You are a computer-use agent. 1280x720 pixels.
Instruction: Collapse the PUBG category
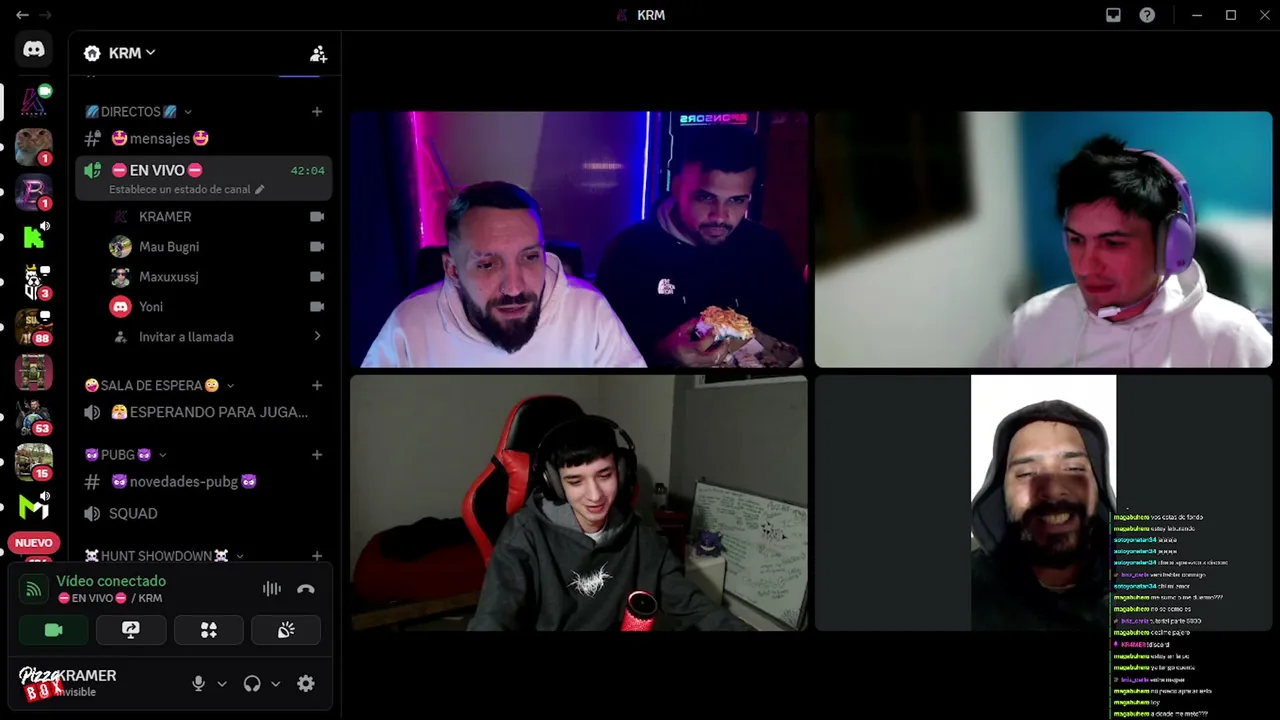[126, 455]
